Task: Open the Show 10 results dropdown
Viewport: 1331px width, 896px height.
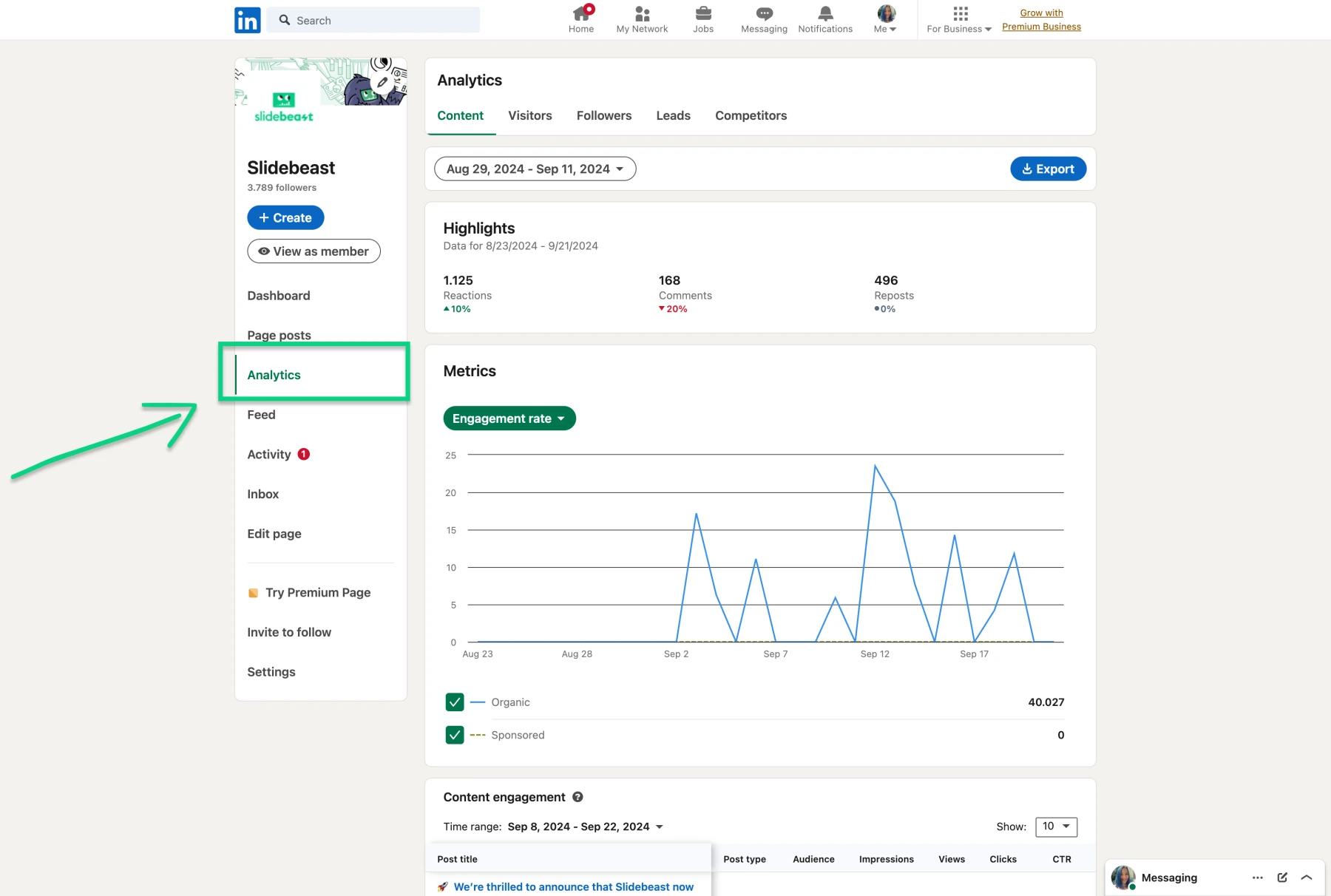Action: (1056, 827)
